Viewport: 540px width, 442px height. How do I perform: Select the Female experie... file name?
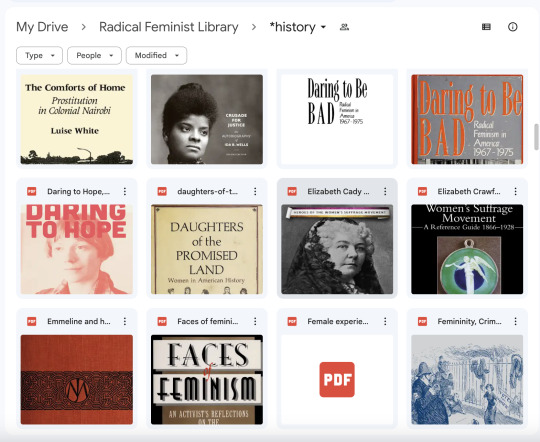tap(338, 322)
